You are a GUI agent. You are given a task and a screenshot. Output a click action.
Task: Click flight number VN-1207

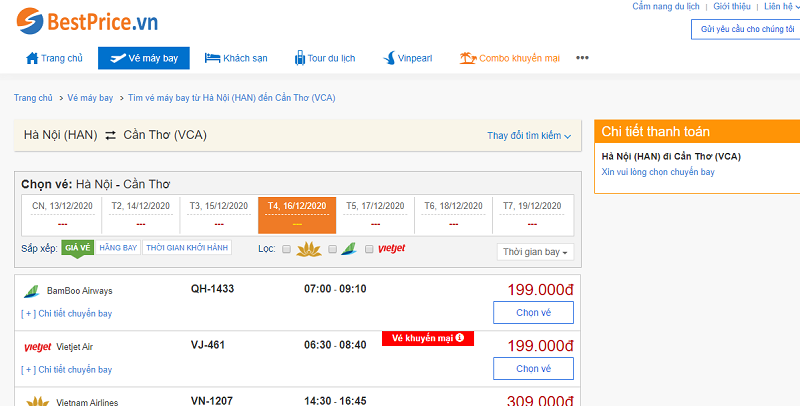(212, 401)
